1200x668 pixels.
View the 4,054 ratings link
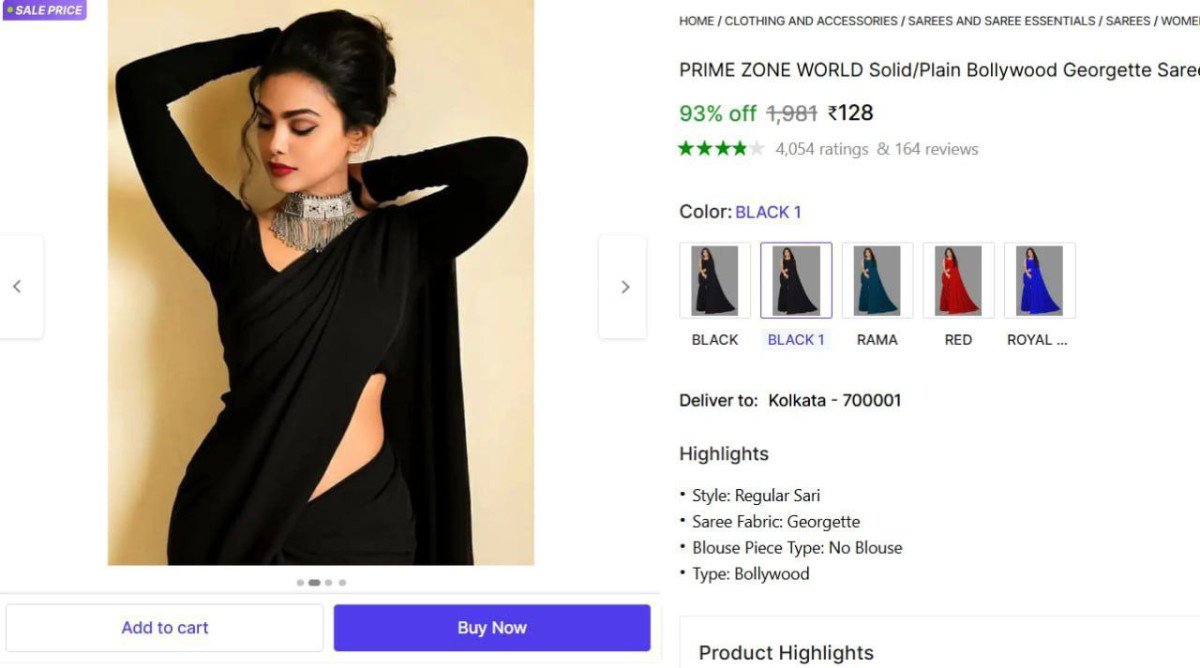(821, 149)
